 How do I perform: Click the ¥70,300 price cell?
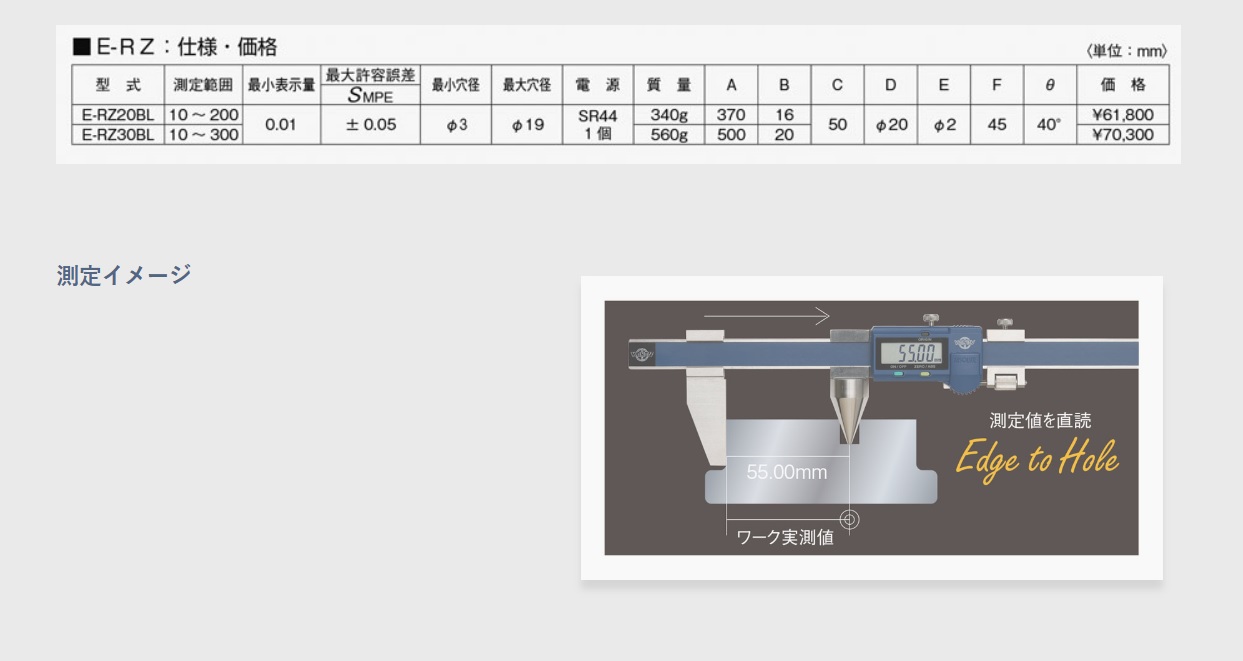point(1122,135)
